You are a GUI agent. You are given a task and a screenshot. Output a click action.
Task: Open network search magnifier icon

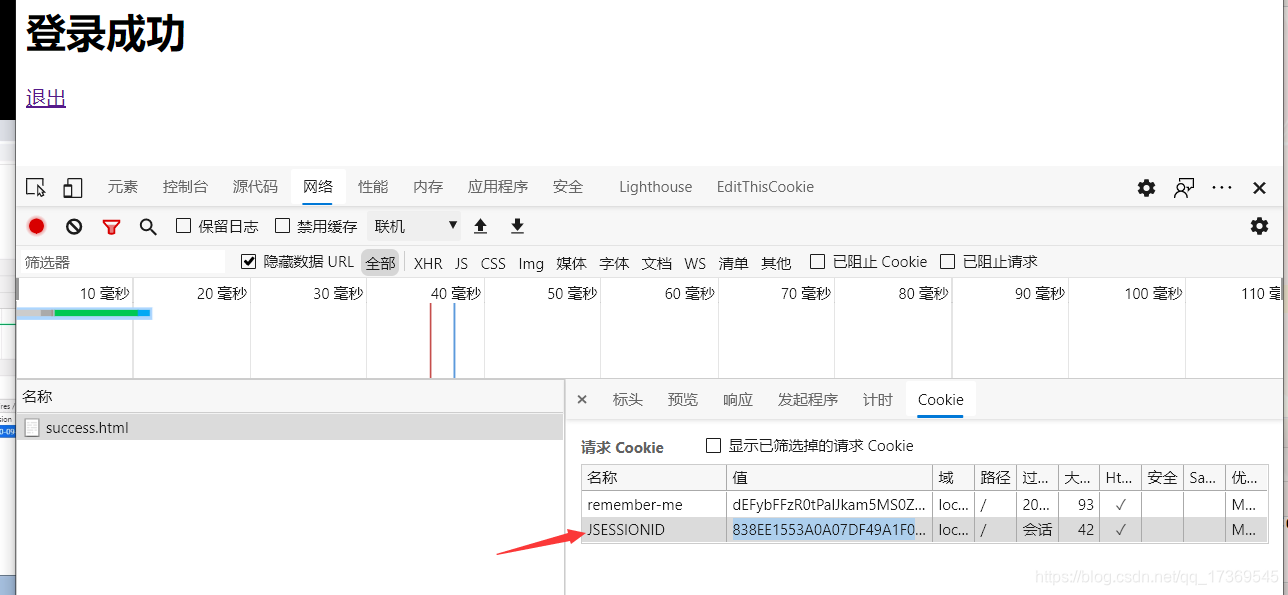tap(148, 227)
